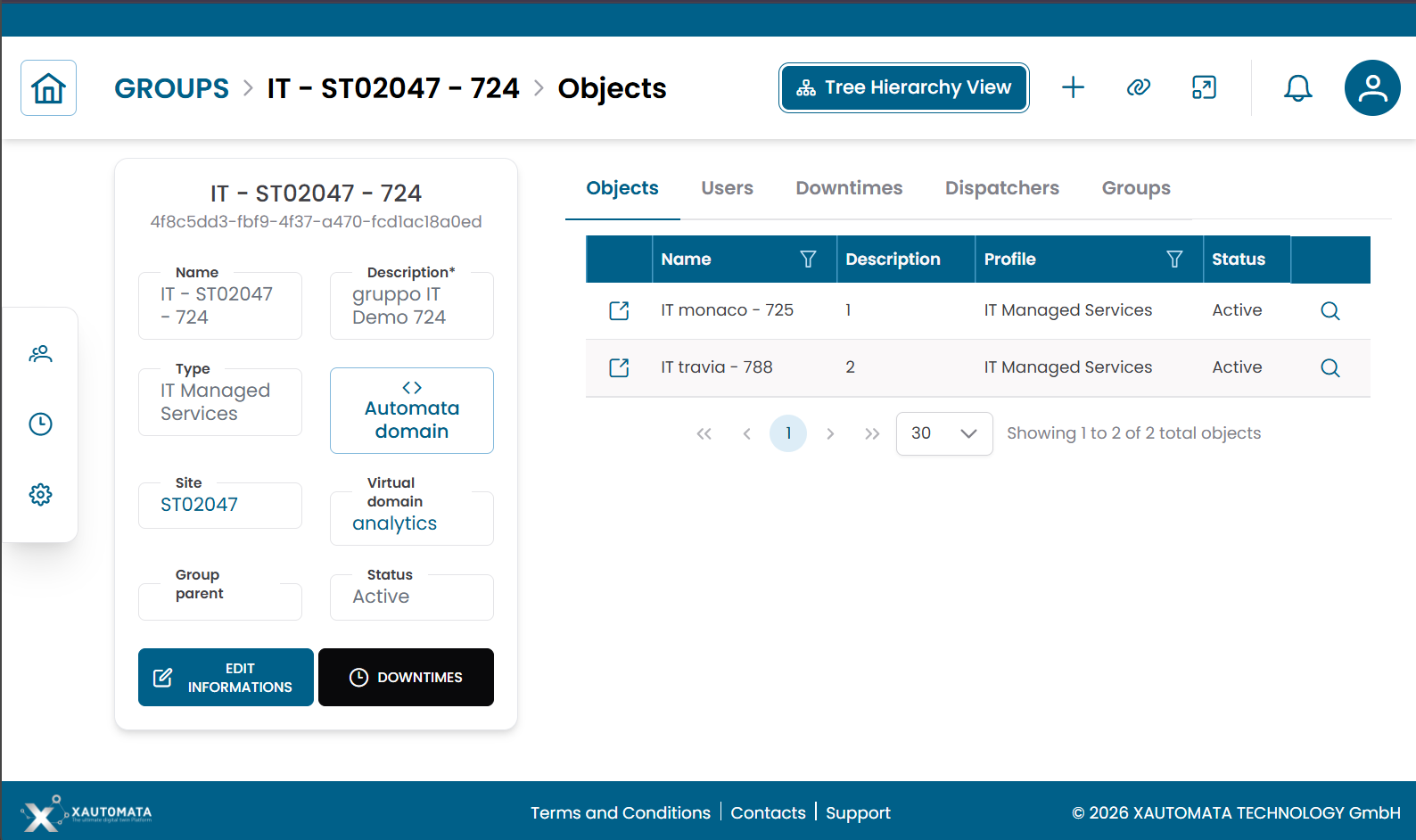Open the Automata domain link

[411, 411]
